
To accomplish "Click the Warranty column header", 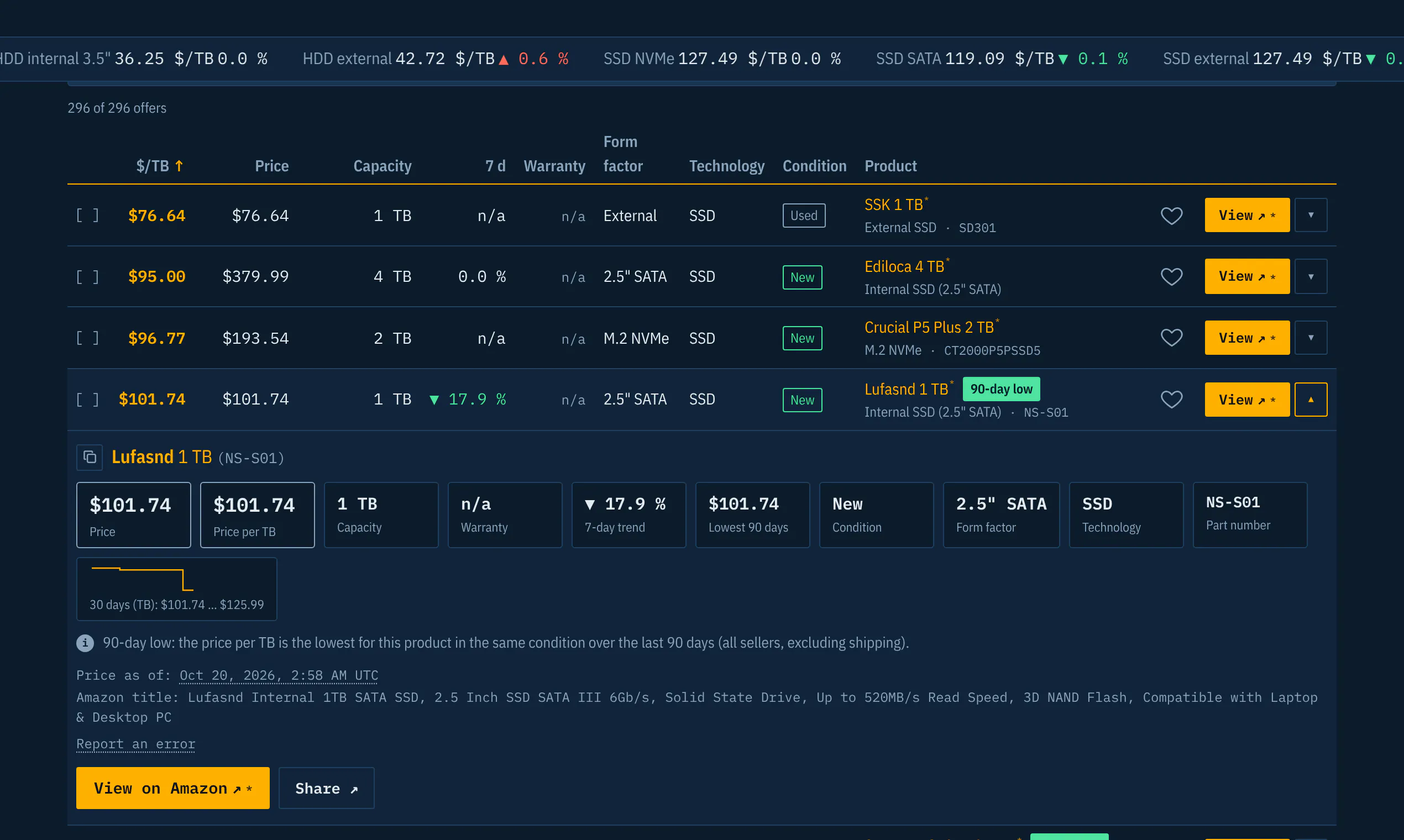I will 554,166.
